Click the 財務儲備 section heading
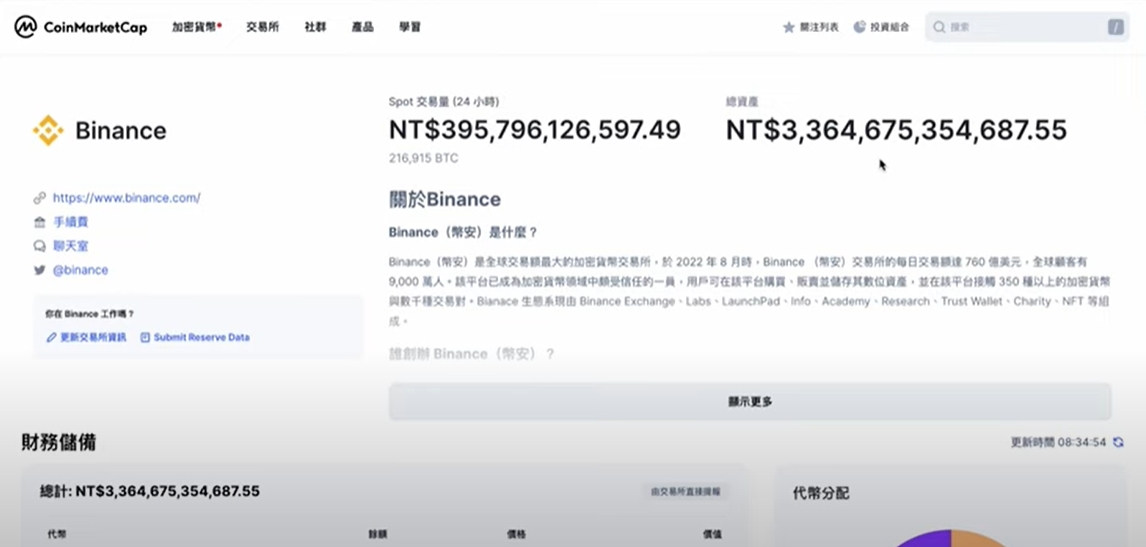The width and height of the screenshot is (1146, 547). tap(58, 442)
